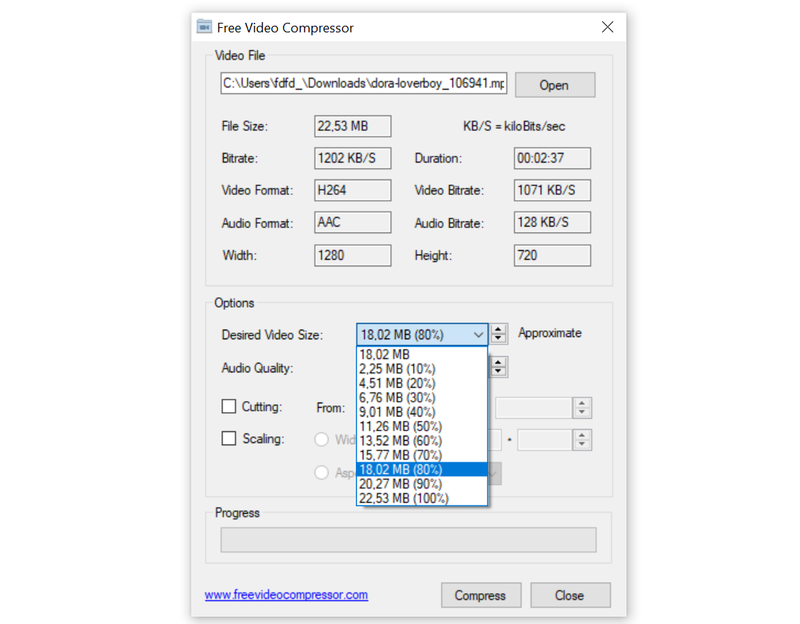
Task: Click the down arrow on the Cutting time spinner
Action: 582,413
